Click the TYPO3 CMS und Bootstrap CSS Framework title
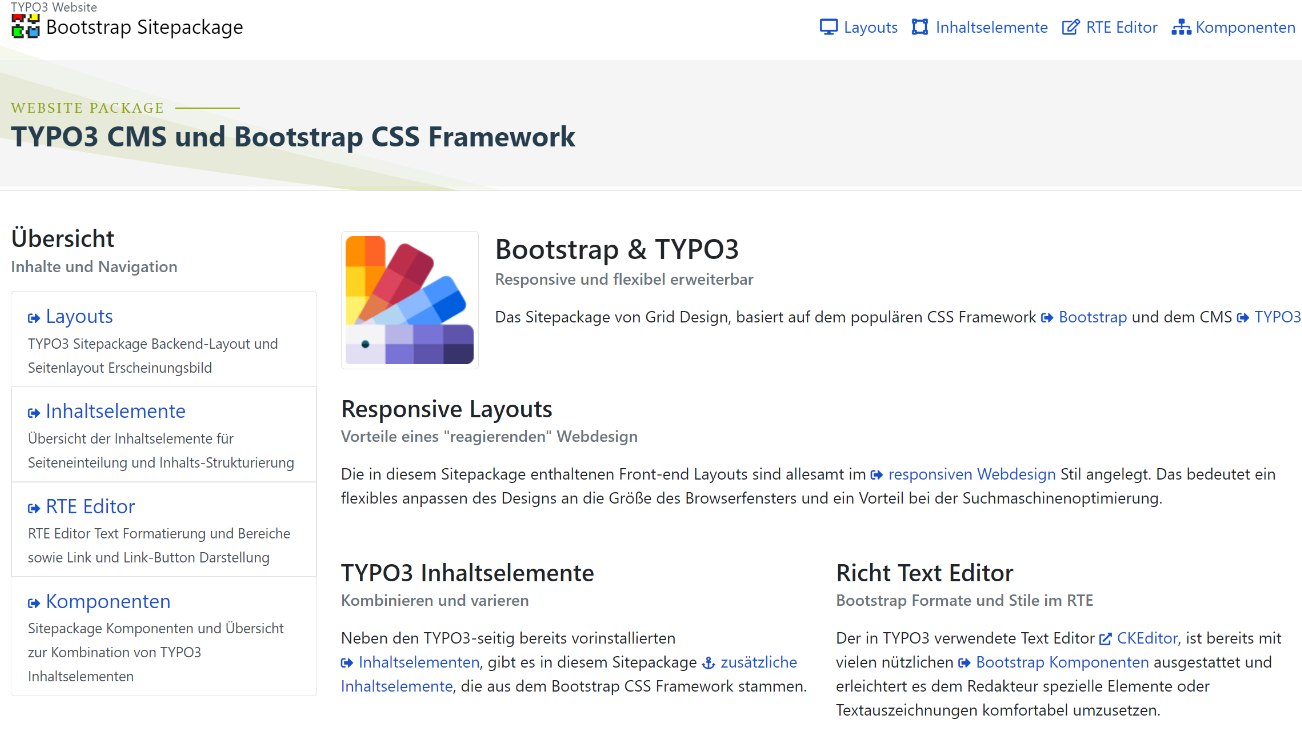The width and height of the screenshot is (1302, 732). 293,137
